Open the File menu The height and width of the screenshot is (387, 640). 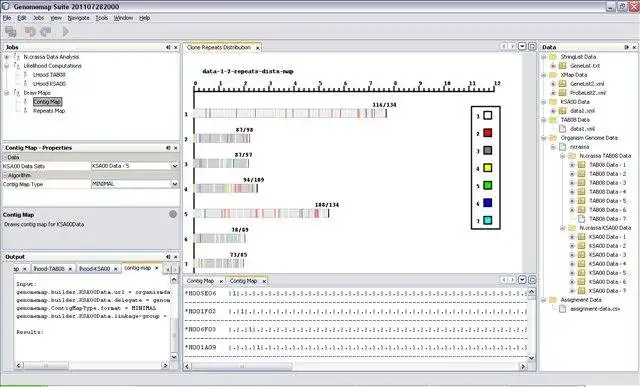[7, 18]
